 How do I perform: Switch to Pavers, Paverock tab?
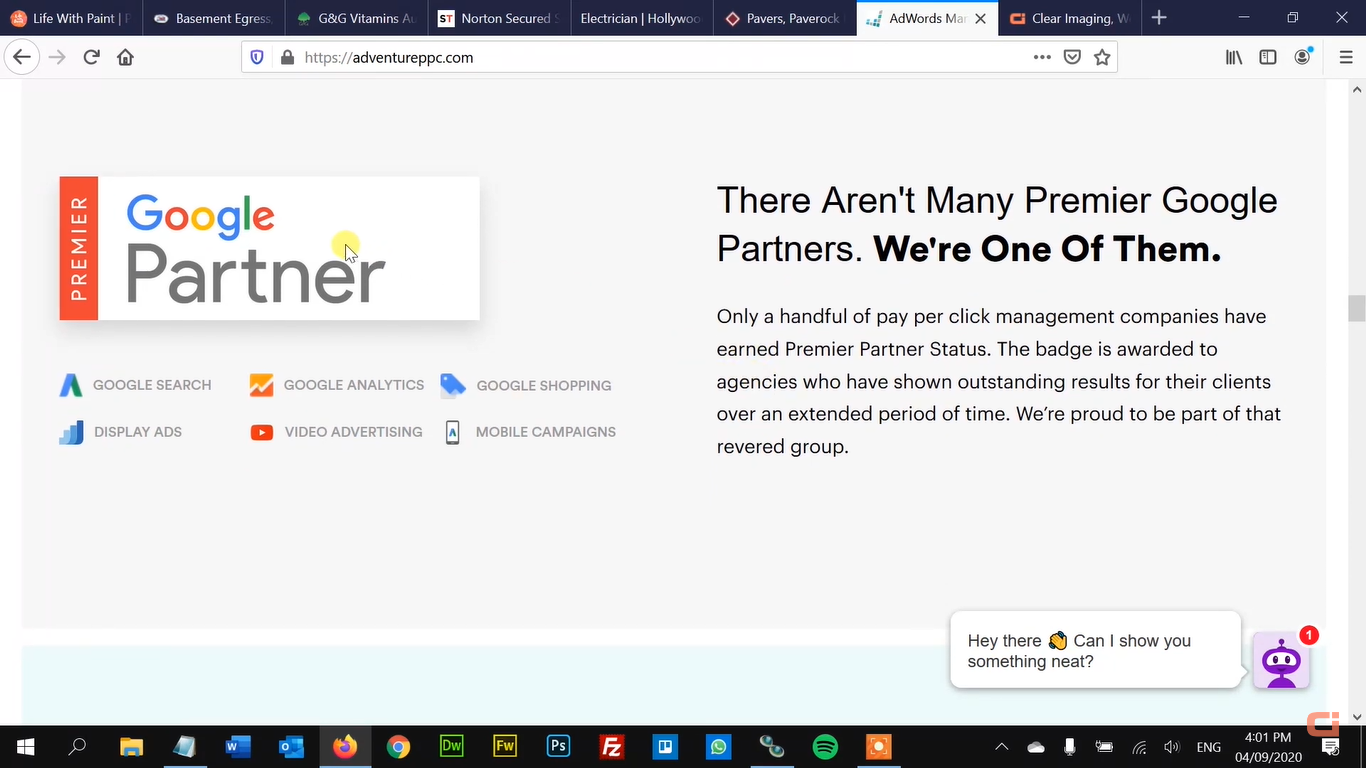point(785,18)
